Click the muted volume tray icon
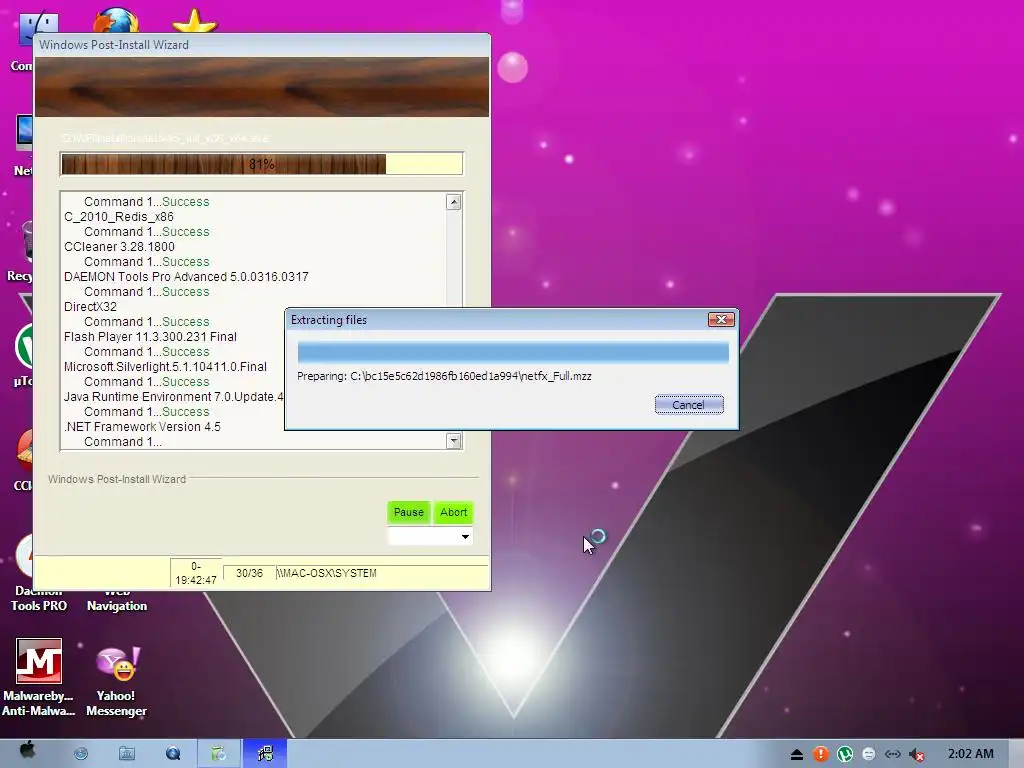The width and height of the screenshot is (1024, 768). (x=917, y=755)
